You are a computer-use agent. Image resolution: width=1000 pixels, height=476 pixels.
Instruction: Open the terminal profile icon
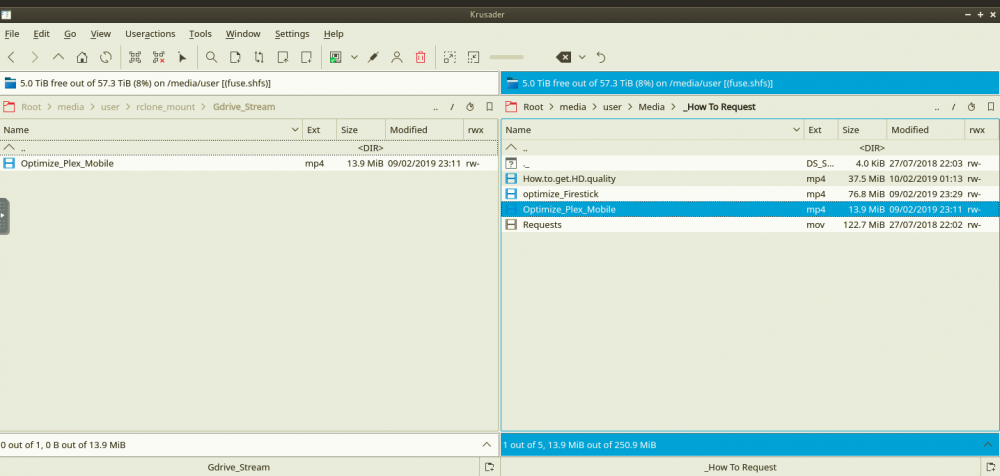[335, 57]
